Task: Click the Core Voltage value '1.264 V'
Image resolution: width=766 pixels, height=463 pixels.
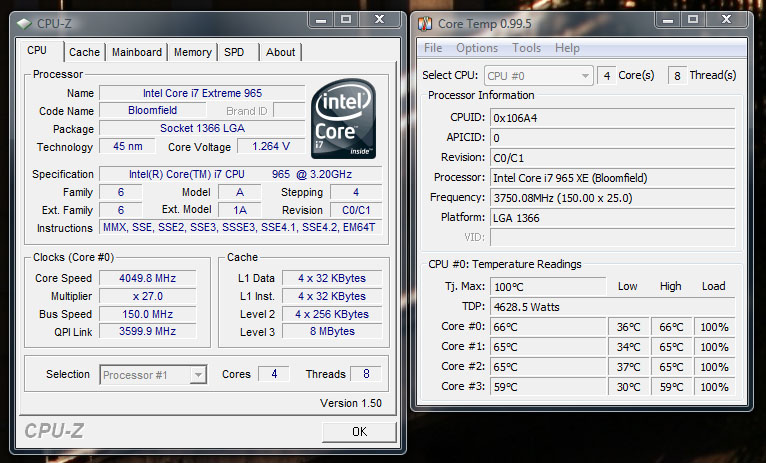Action: point(271,146)
